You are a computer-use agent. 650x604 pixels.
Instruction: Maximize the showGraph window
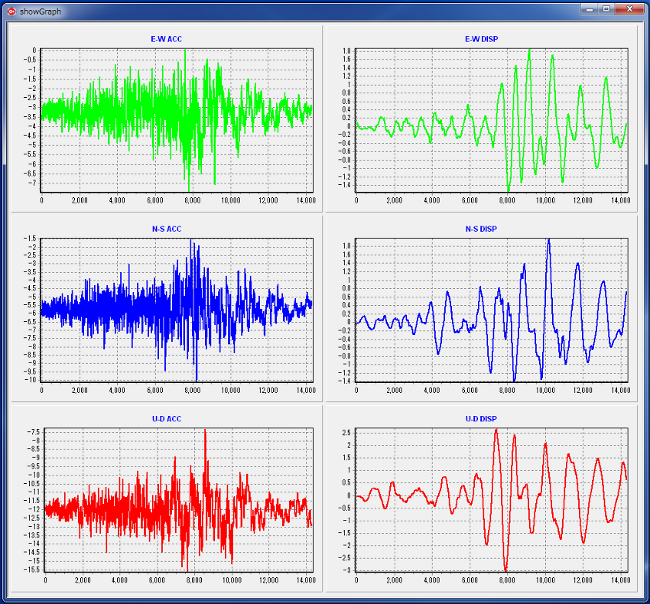pyautogui.click(x=606, y=9)
